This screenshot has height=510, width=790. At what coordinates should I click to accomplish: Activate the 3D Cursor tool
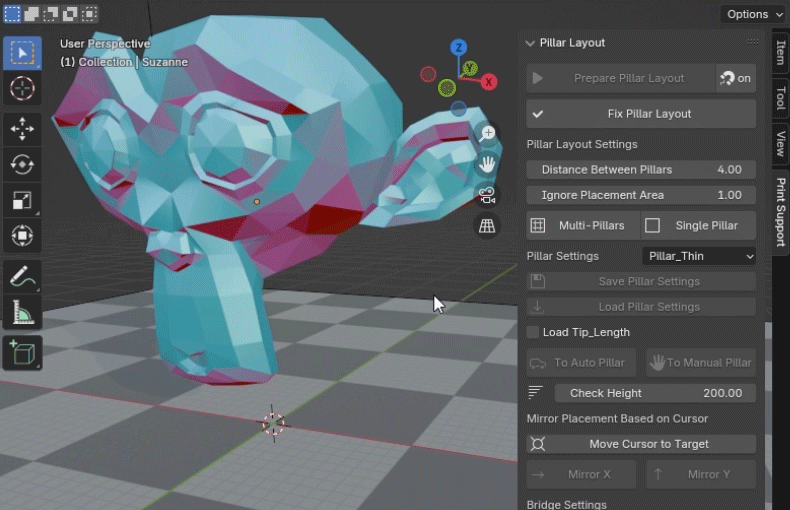tap(22, 89)
